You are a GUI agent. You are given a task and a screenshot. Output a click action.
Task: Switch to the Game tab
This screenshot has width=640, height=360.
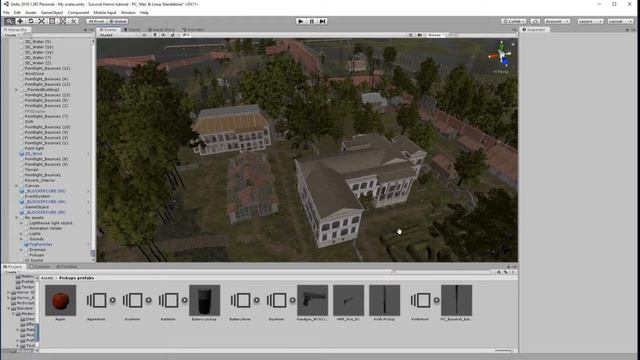tap(132, 30)
